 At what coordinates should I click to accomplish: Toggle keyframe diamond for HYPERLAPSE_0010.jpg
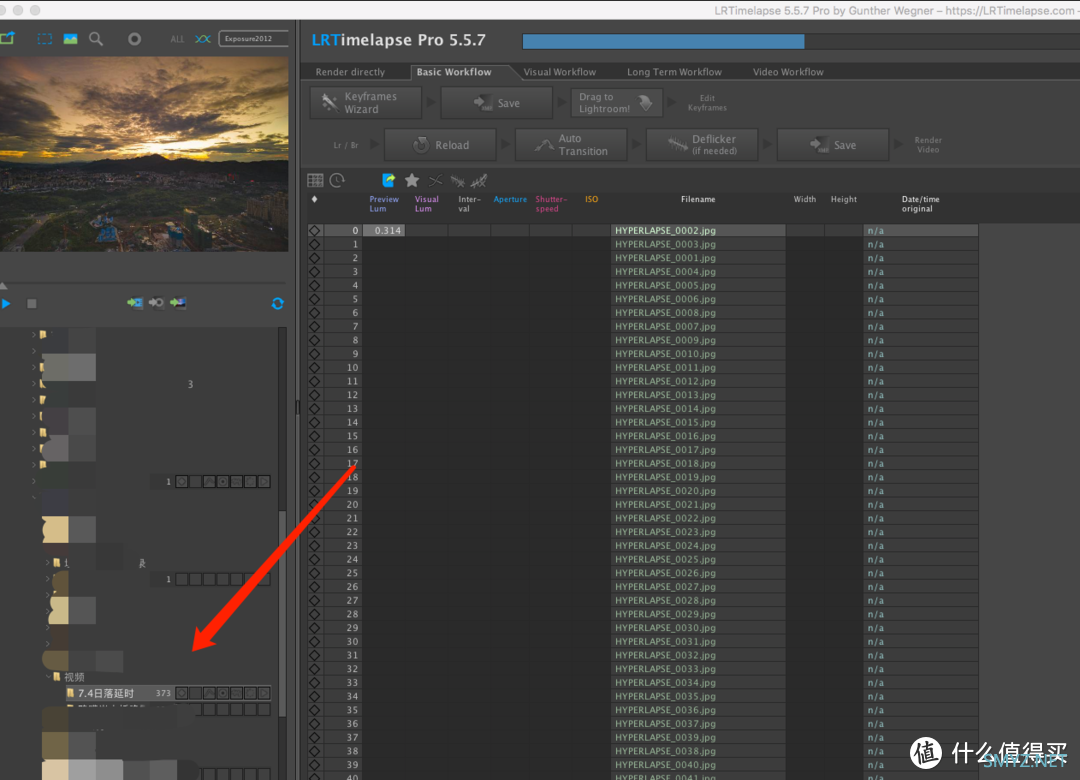click(315, 353)
